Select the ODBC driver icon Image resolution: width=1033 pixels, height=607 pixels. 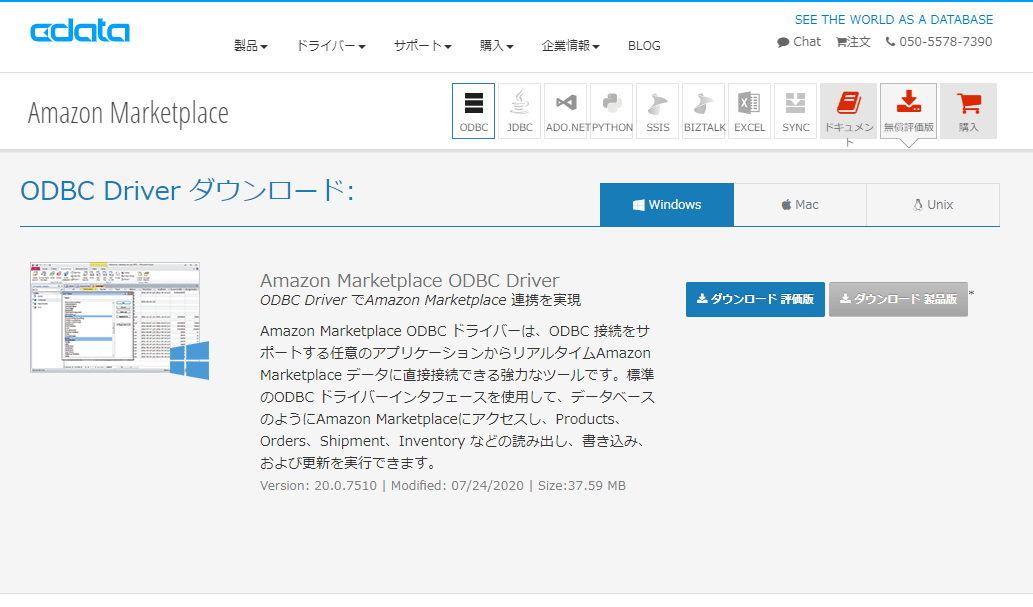click(x=473, y=111)
